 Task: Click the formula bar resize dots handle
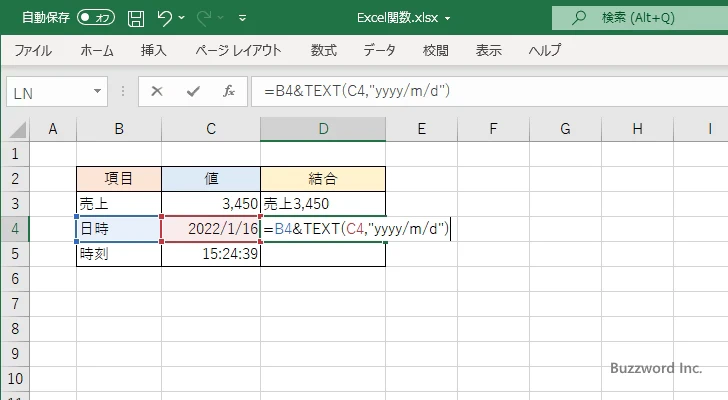click(123, 91)
